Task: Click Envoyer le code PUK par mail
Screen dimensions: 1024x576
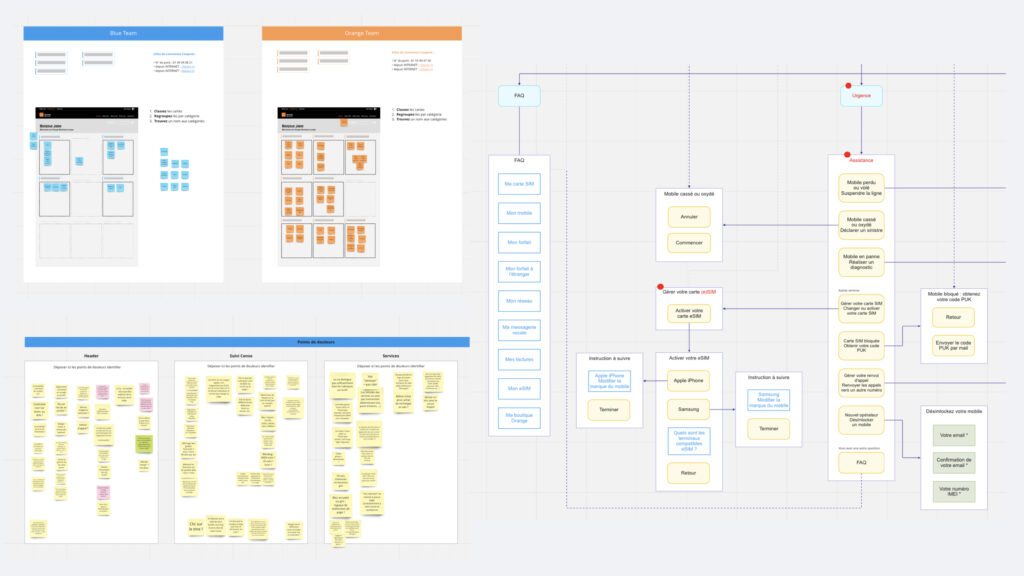Action: [953, 346]
